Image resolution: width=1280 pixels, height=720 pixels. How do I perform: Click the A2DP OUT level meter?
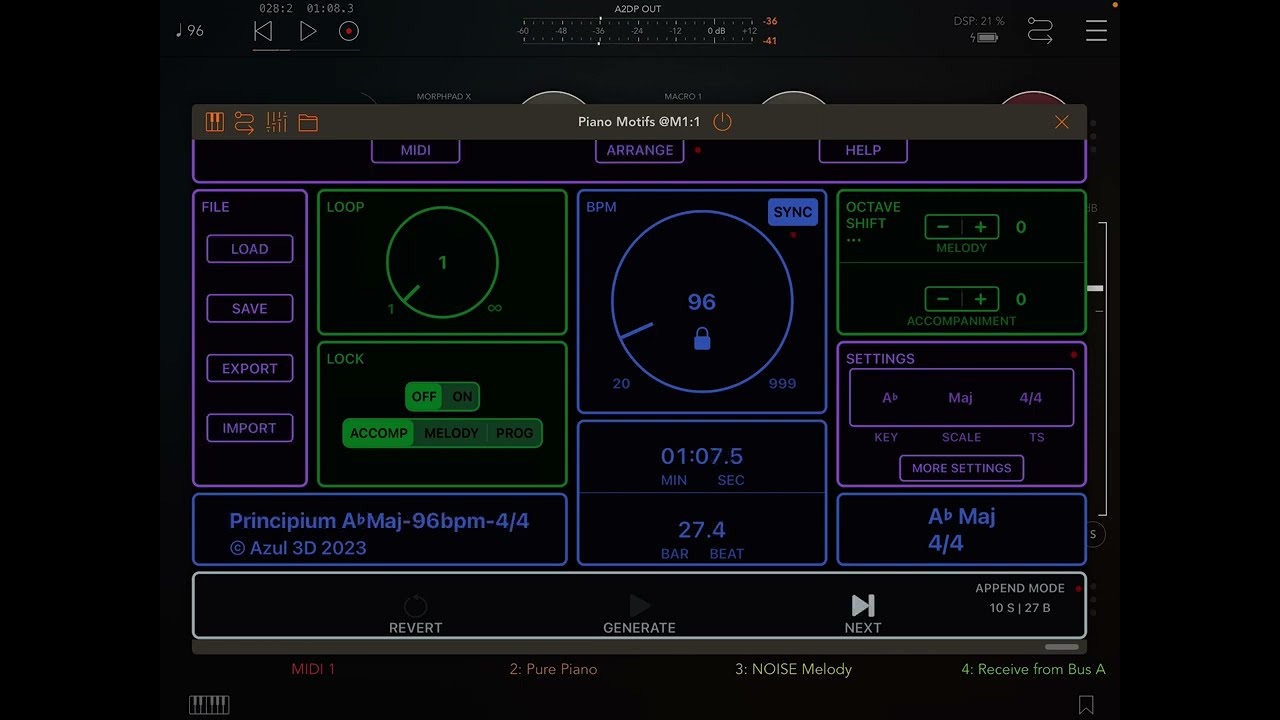tap(639, 31)
